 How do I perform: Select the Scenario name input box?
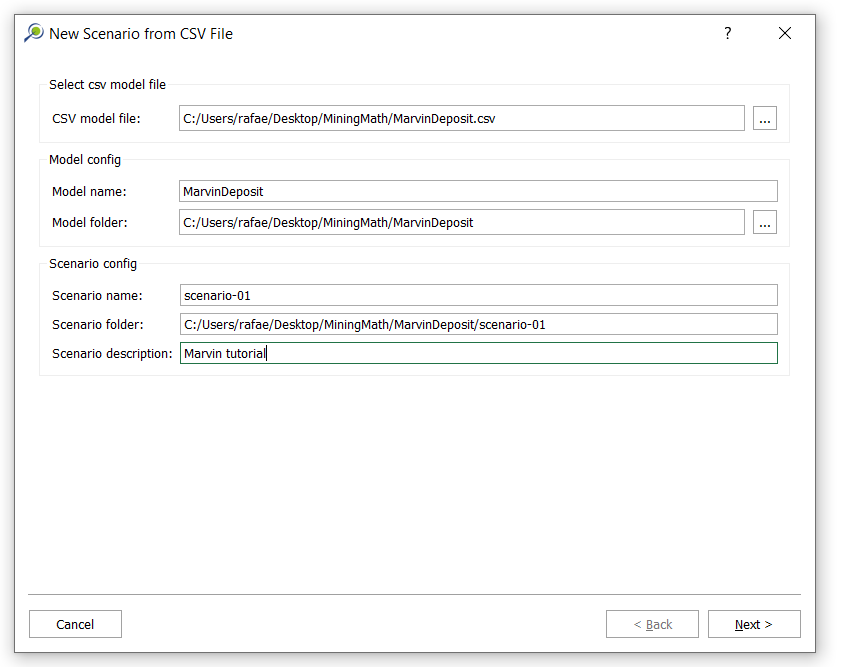pos(478,295)
